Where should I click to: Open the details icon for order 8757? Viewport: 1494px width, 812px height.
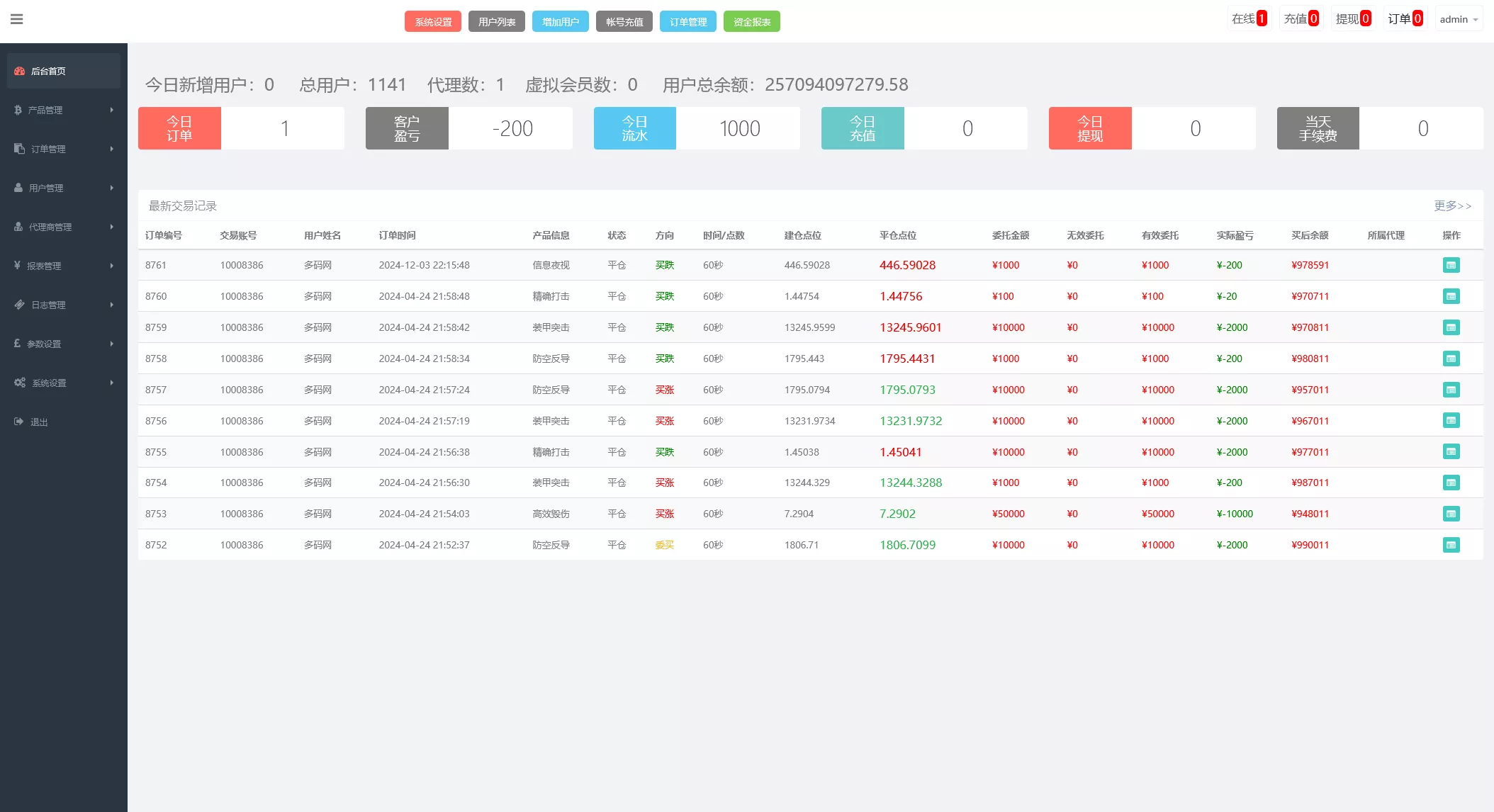coord(1451,390)
